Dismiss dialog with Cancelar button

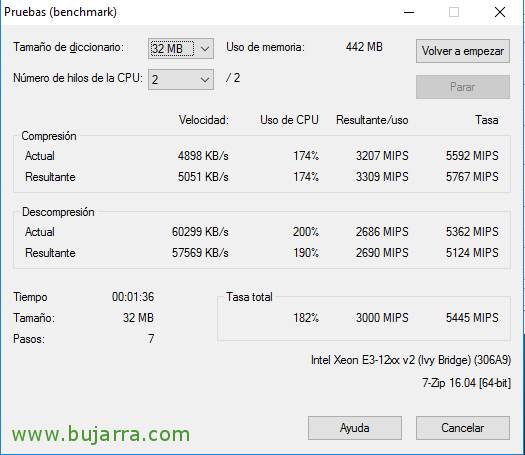[463, 428]
